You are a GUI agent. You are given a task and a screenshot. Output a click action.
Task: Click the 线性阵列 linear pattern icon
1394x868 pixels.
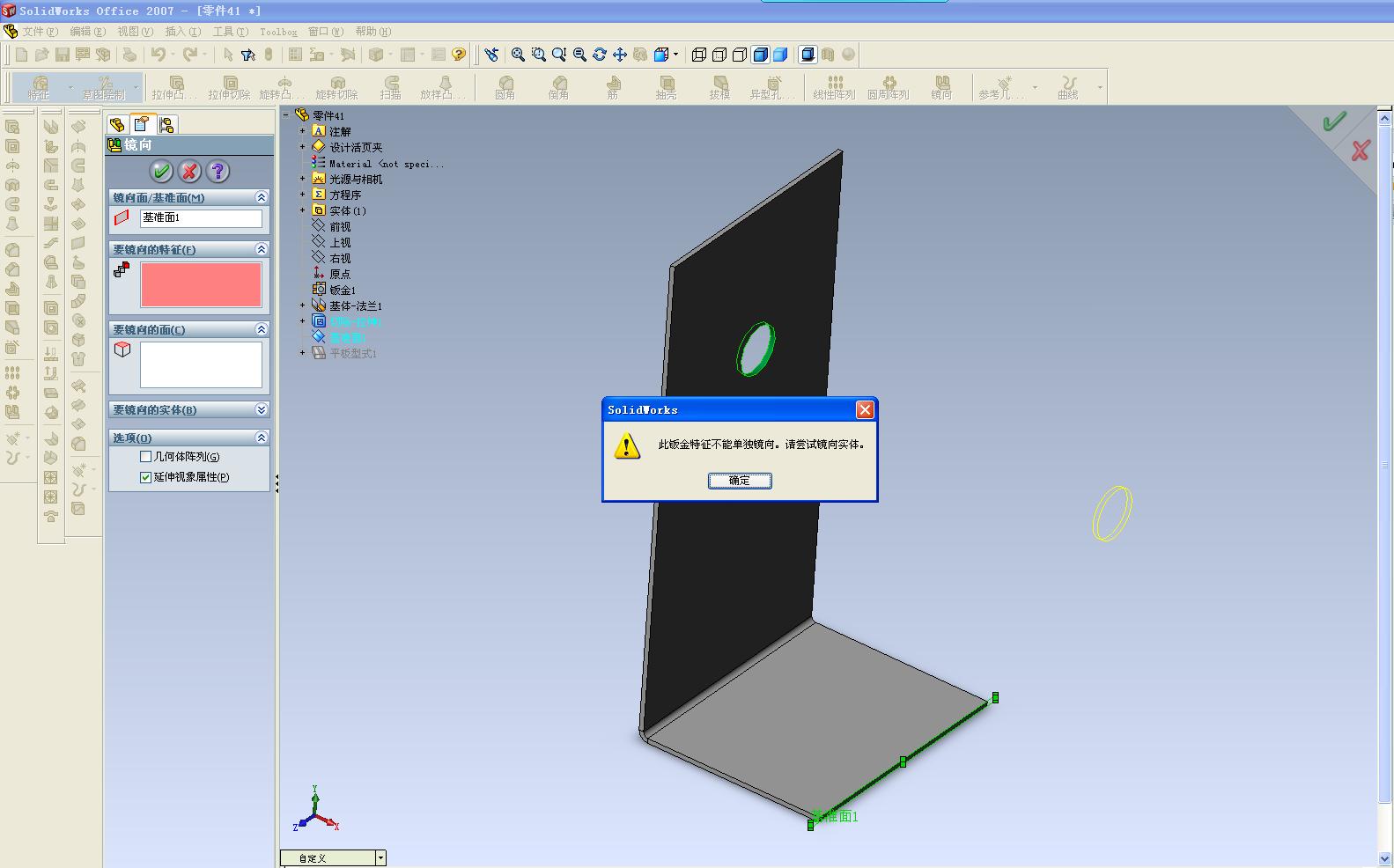pyautogui.click(x=834, y=87)
